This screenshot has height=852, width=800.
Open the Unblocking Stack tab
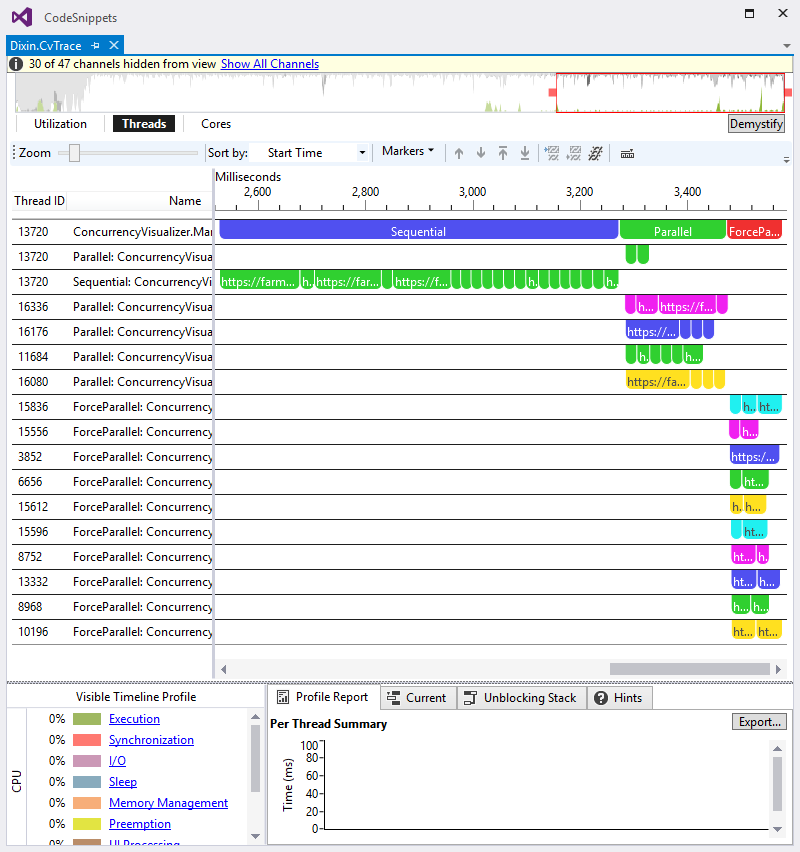pyautogui.click(x=522, y=698)
